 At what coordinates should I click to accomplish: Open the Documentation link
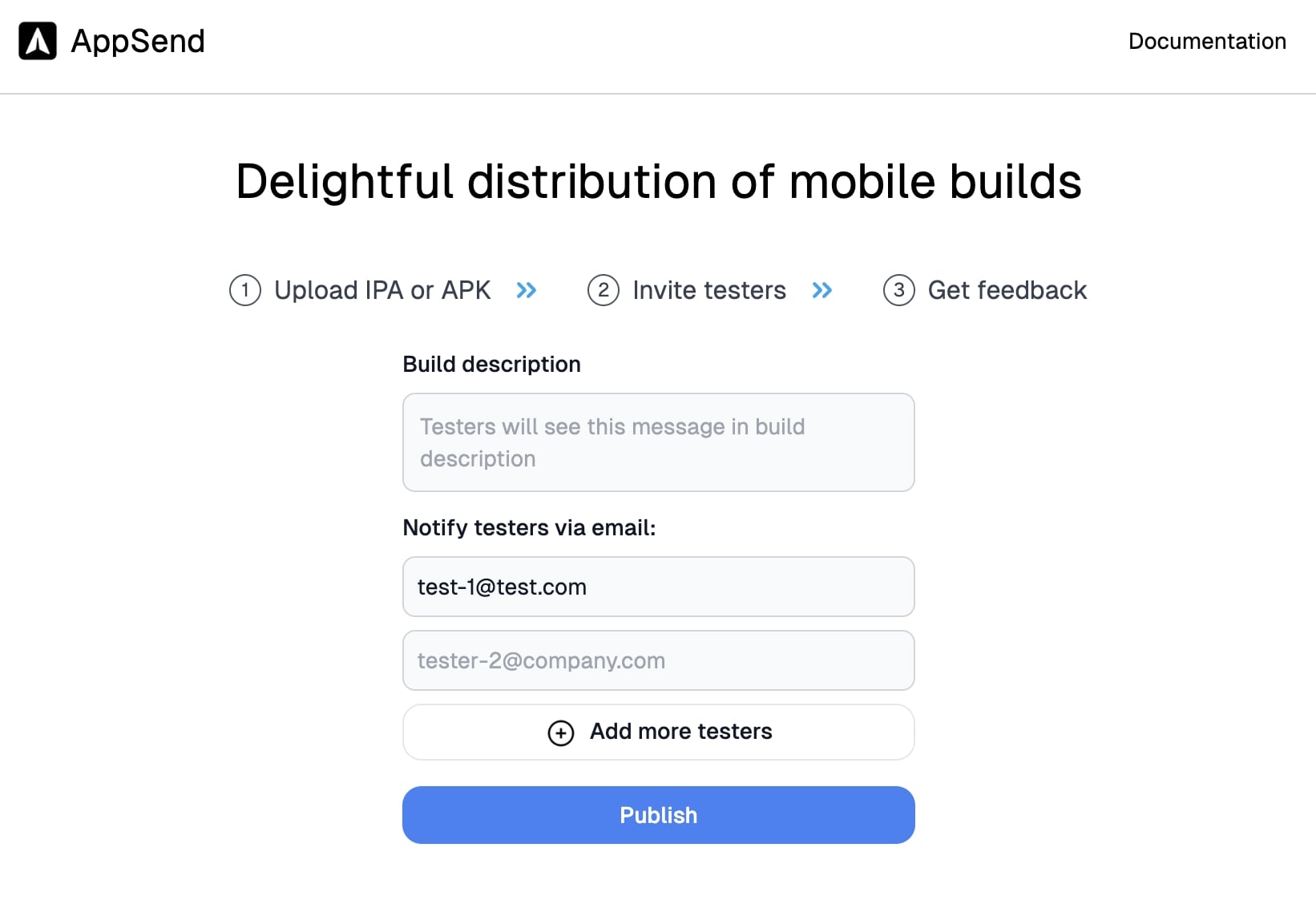pyautogui.click(x=1206, y=41)
